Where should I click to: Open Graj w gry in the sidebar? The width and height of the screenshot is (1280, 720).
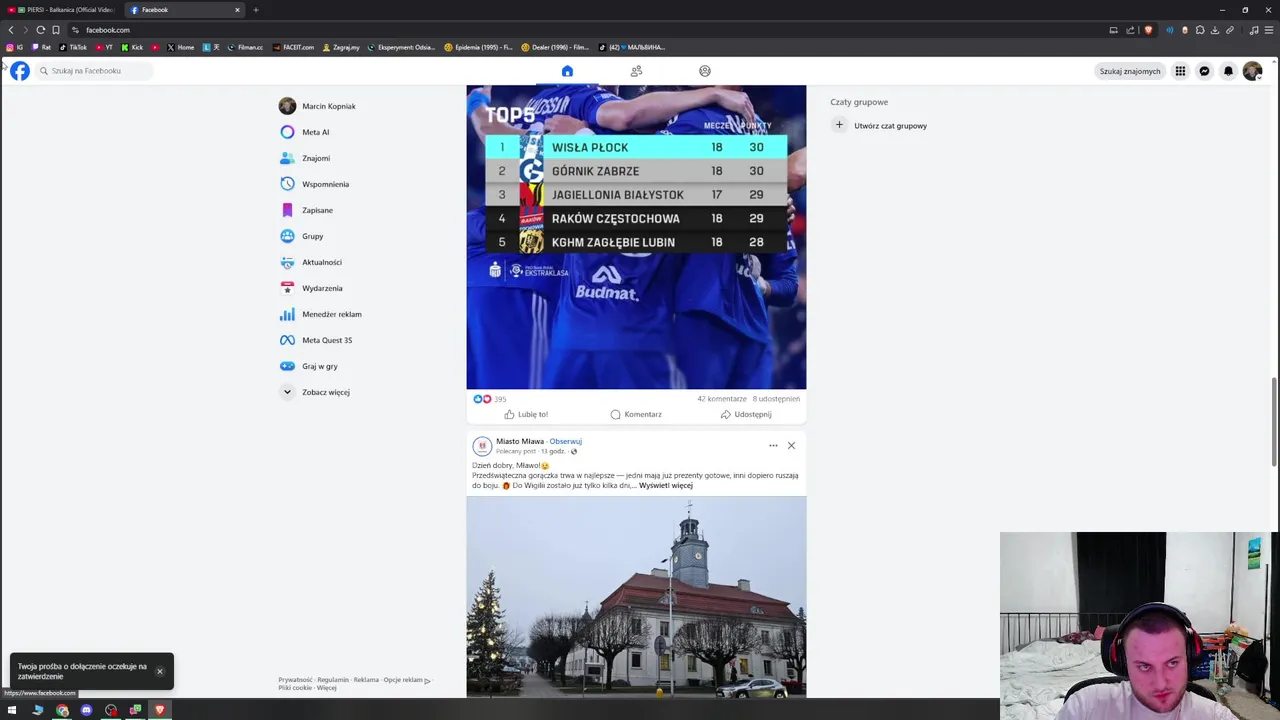coord(308,366)
